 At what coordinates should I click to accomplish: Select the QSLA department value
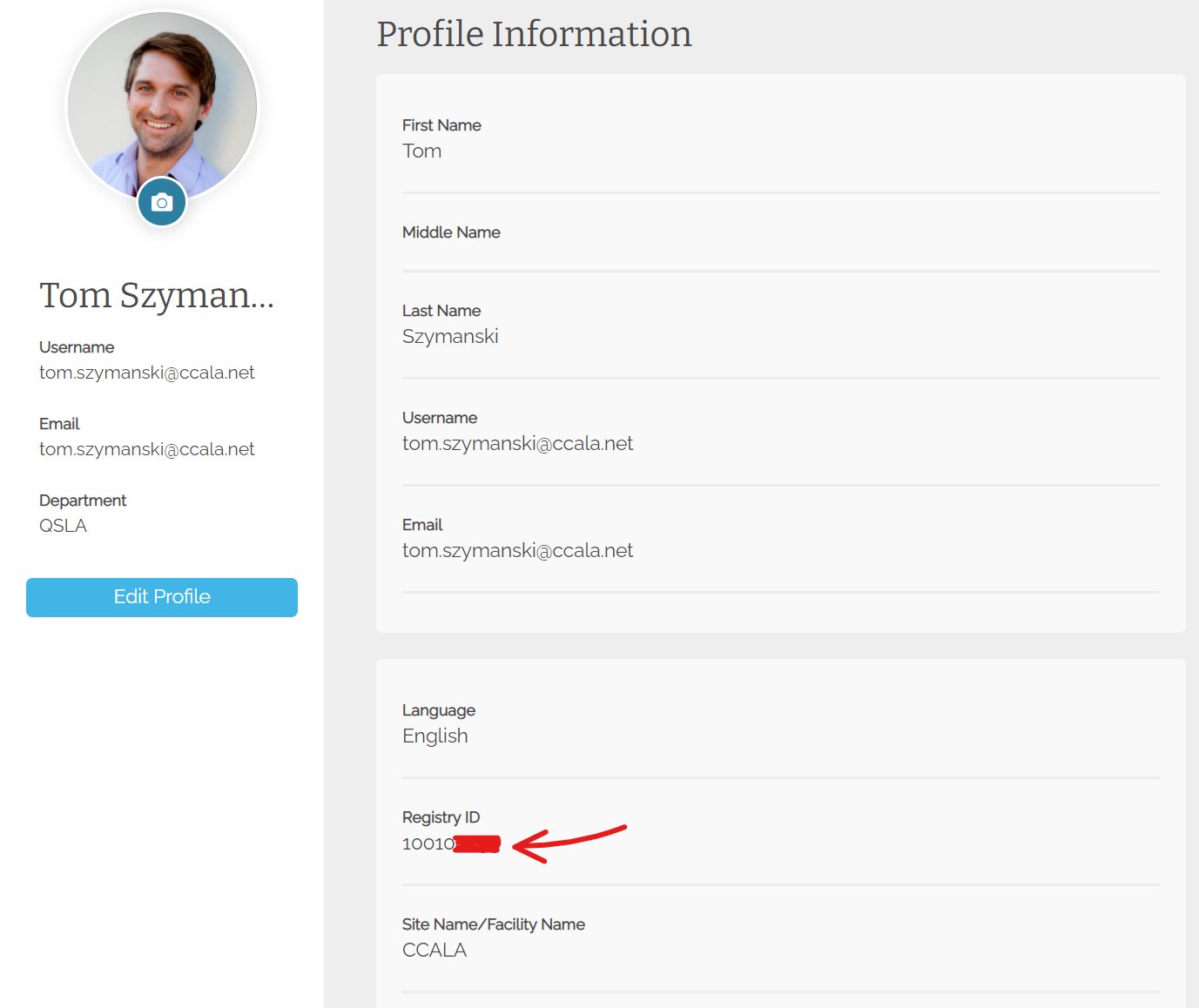pyautogui.click(x=63, y=526)
